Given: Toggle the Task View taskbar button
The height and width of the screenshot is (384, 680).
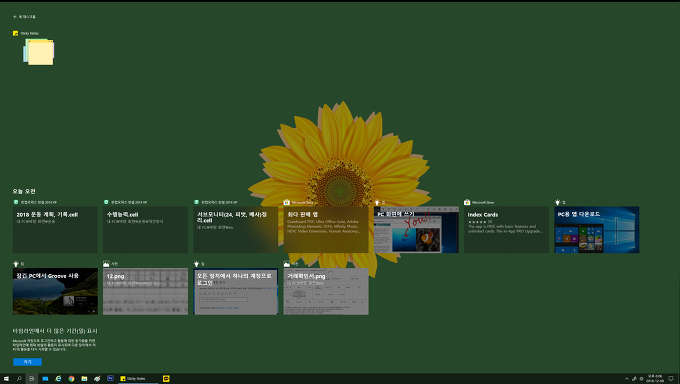Looking at the screenshot, I should click(32, 379).
